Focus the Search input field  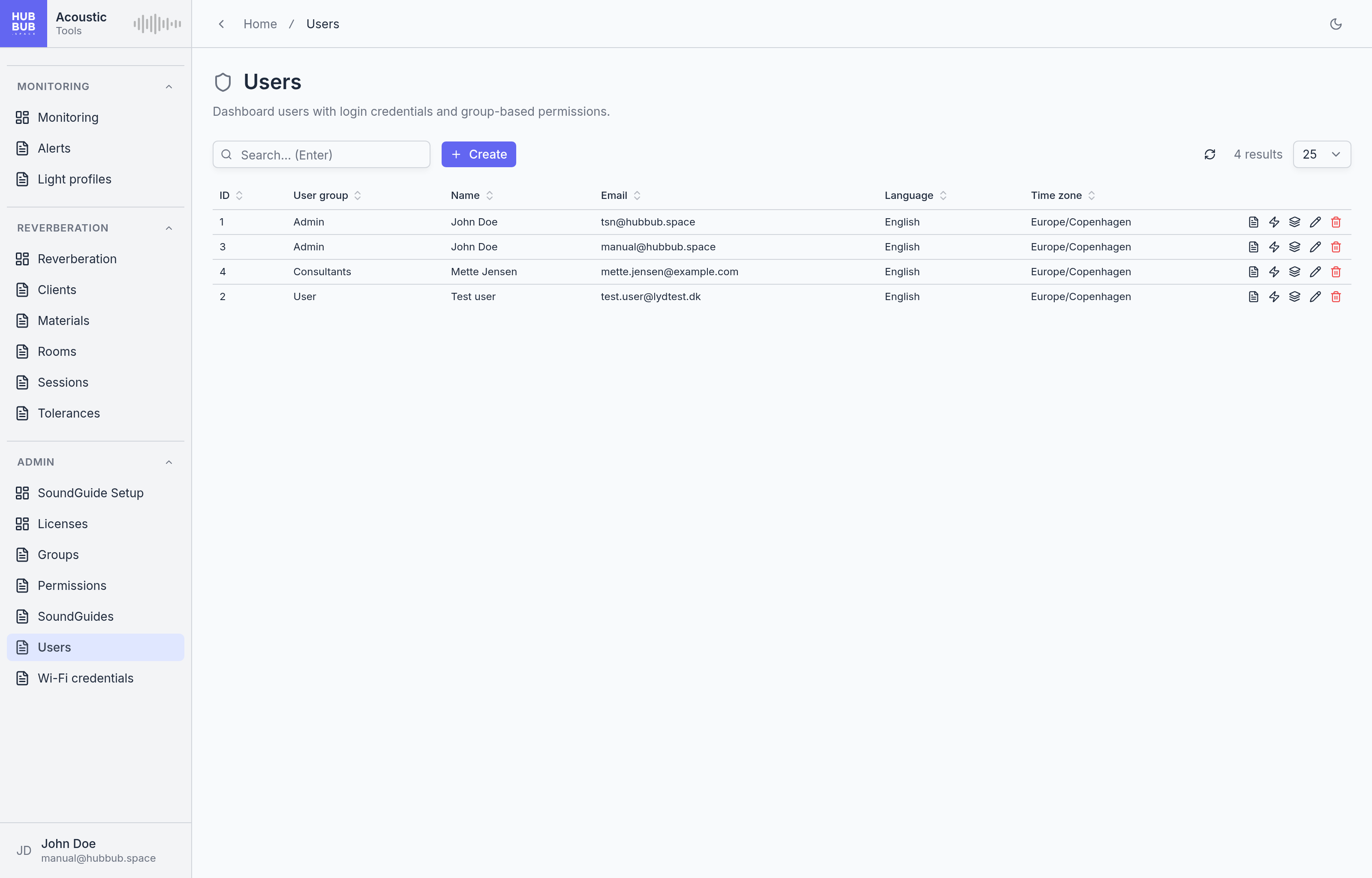322,154
